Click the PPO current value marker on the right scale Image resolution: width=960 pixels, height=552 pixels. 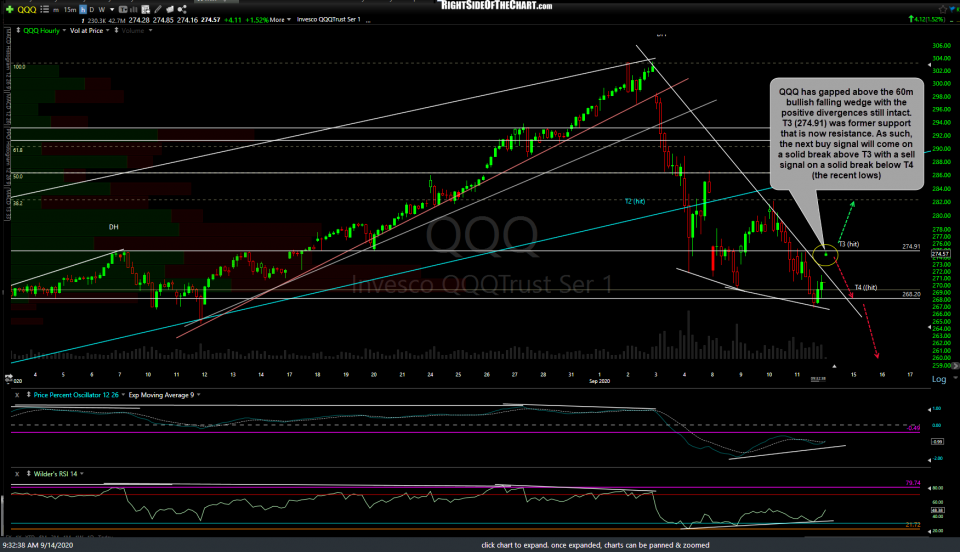click(x=937, y=441)
